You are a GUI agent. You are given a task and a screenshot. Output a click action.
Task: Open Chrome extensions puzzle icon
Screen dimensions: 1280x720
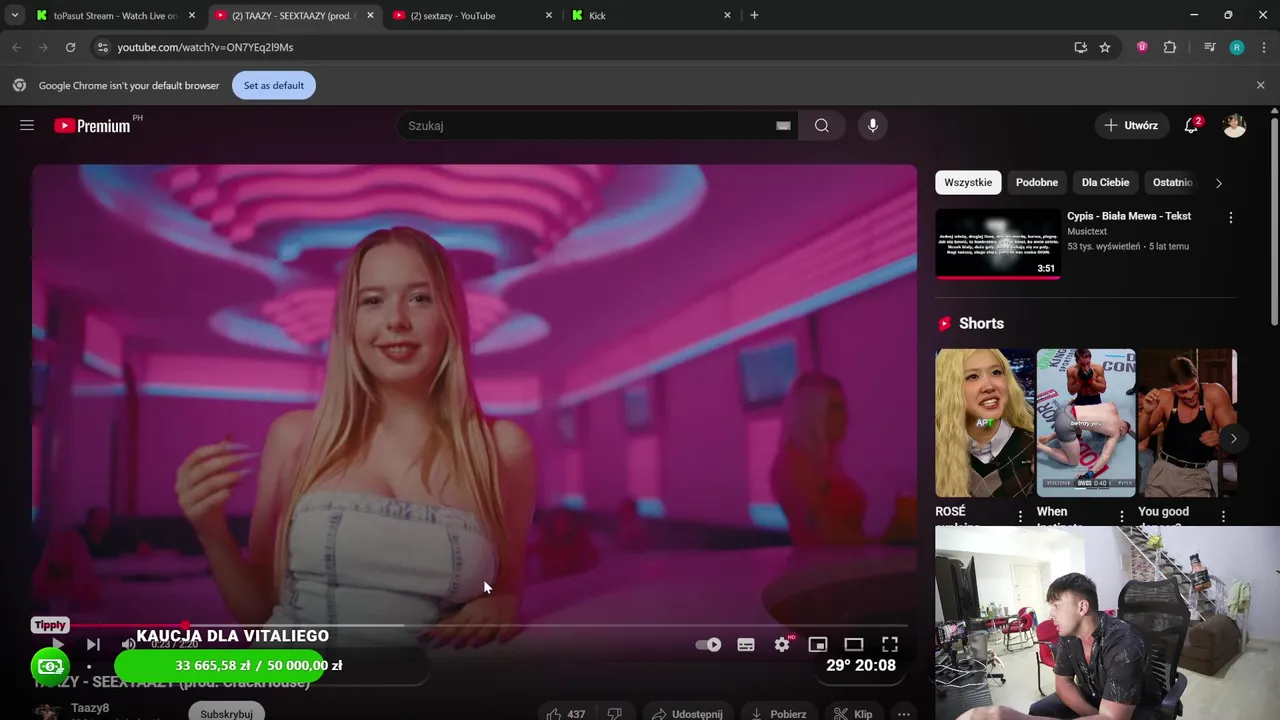tap(1170, 47)
